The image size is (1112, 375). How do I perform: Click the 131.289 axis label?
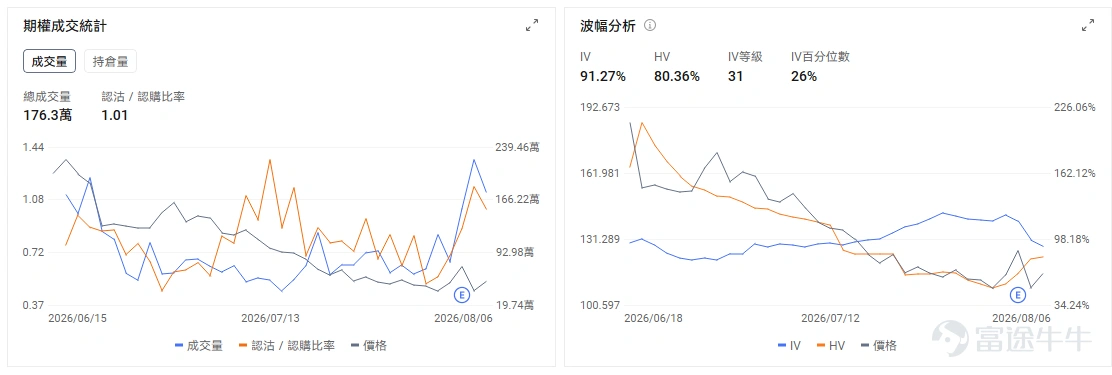point(599,239)
